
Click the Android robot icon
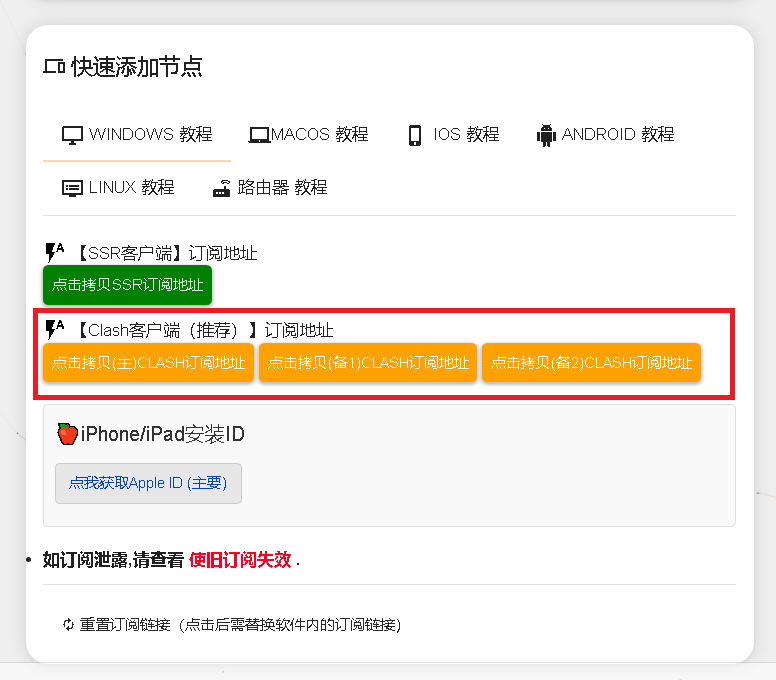pyautogui.click(x=546, y=135)
